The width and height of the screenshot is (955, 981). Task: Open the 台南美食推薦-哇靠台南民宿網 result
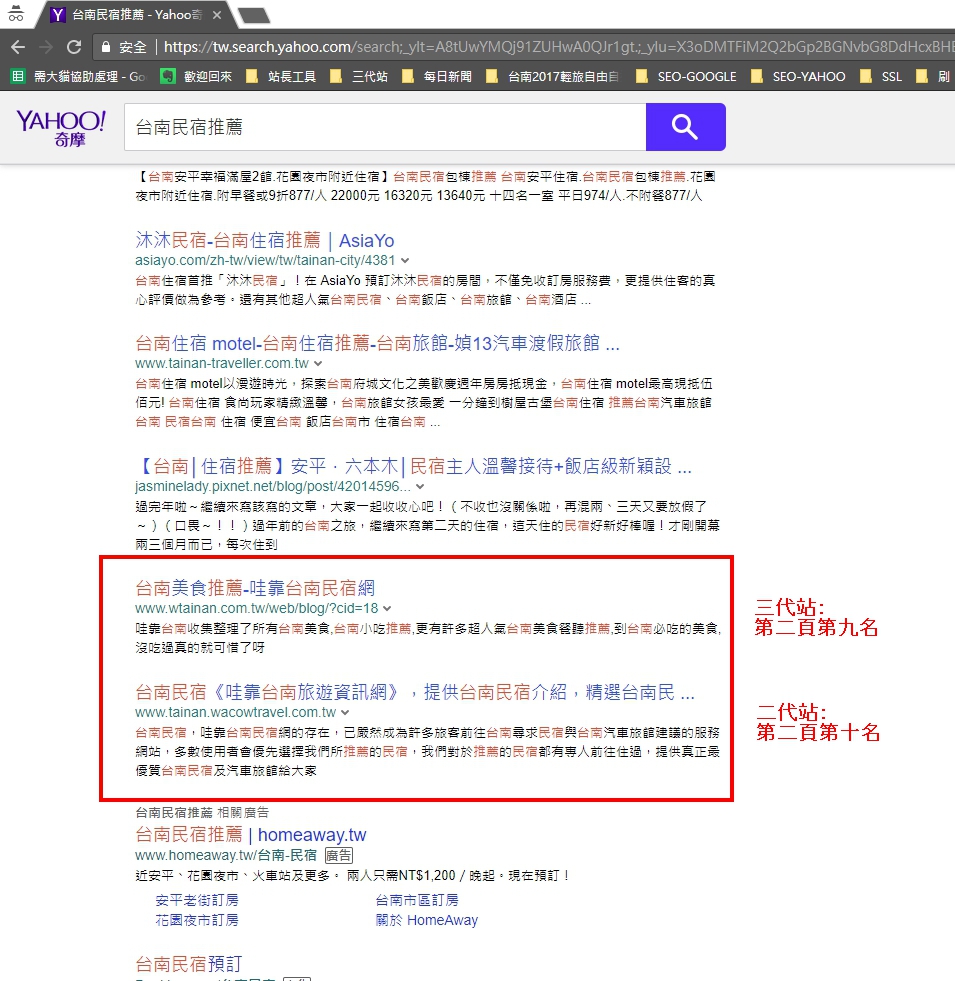(255, 588)
